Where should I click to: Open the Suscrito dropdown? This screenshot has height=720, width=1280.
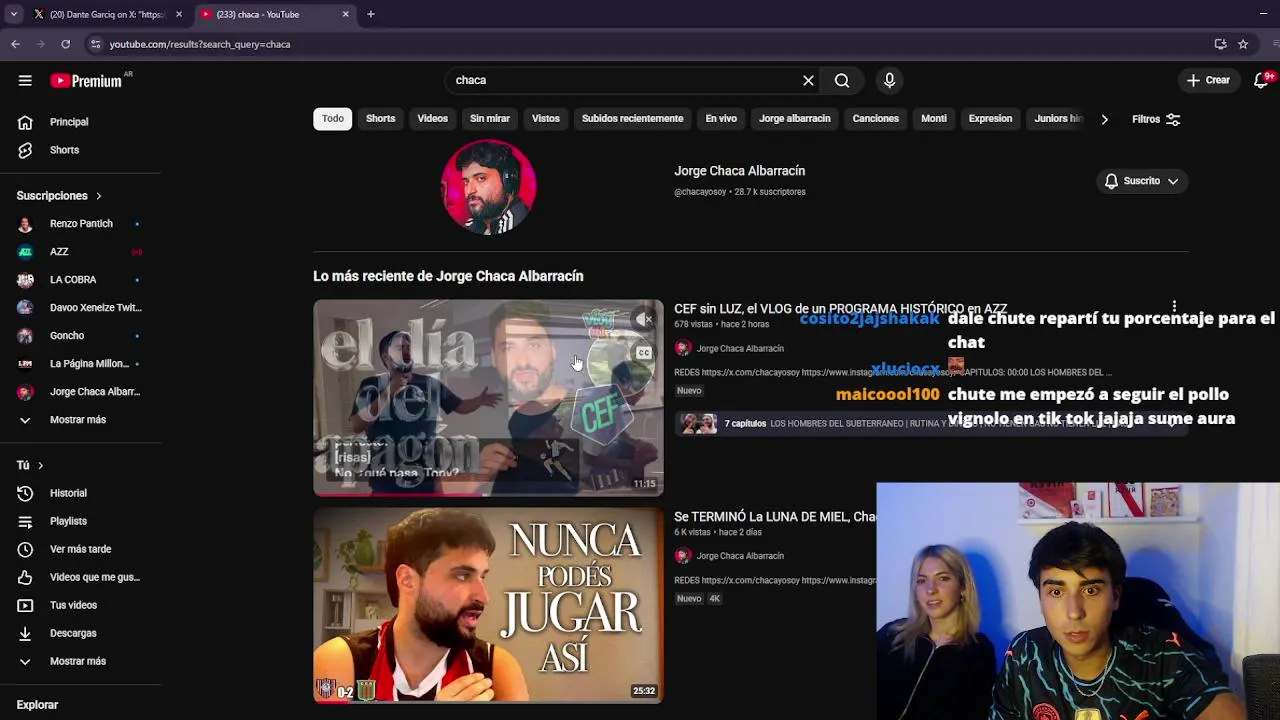(x=1141, y=181)
